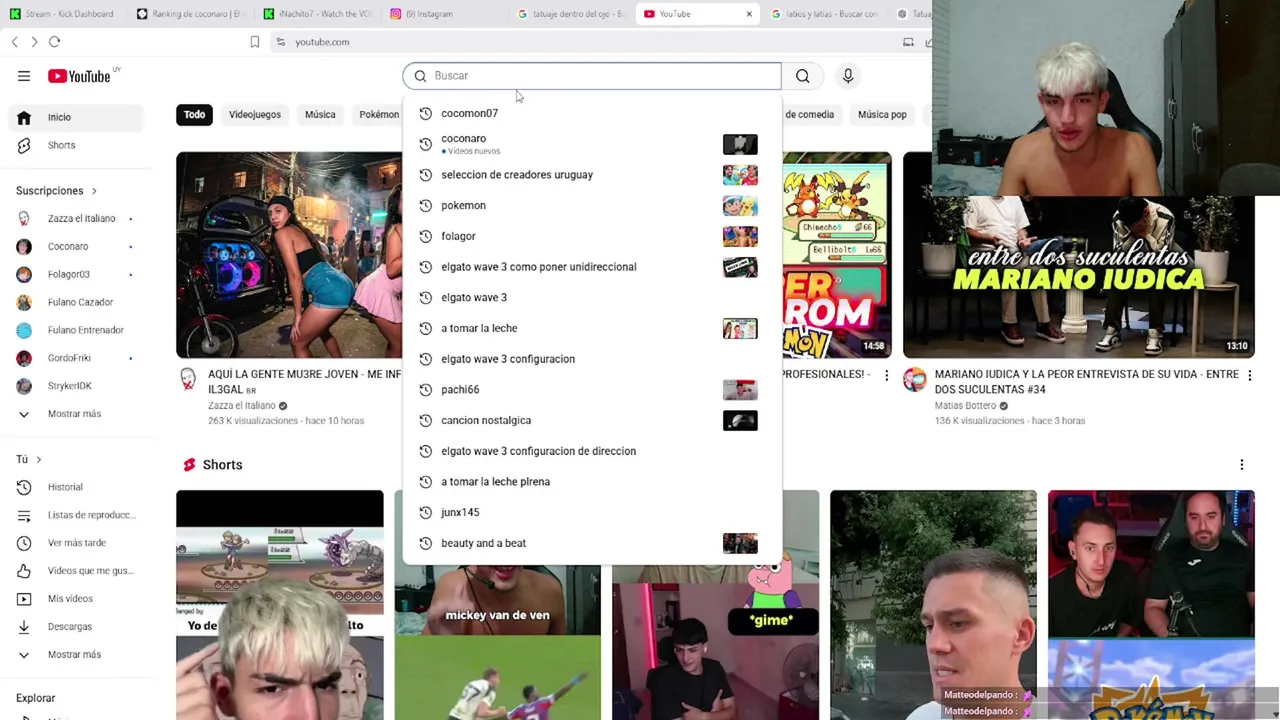The height and width of the screenshot is (720, 1280).
Task: Choose suggestion 'coconaro'
Action: click(x=592, y=144)
